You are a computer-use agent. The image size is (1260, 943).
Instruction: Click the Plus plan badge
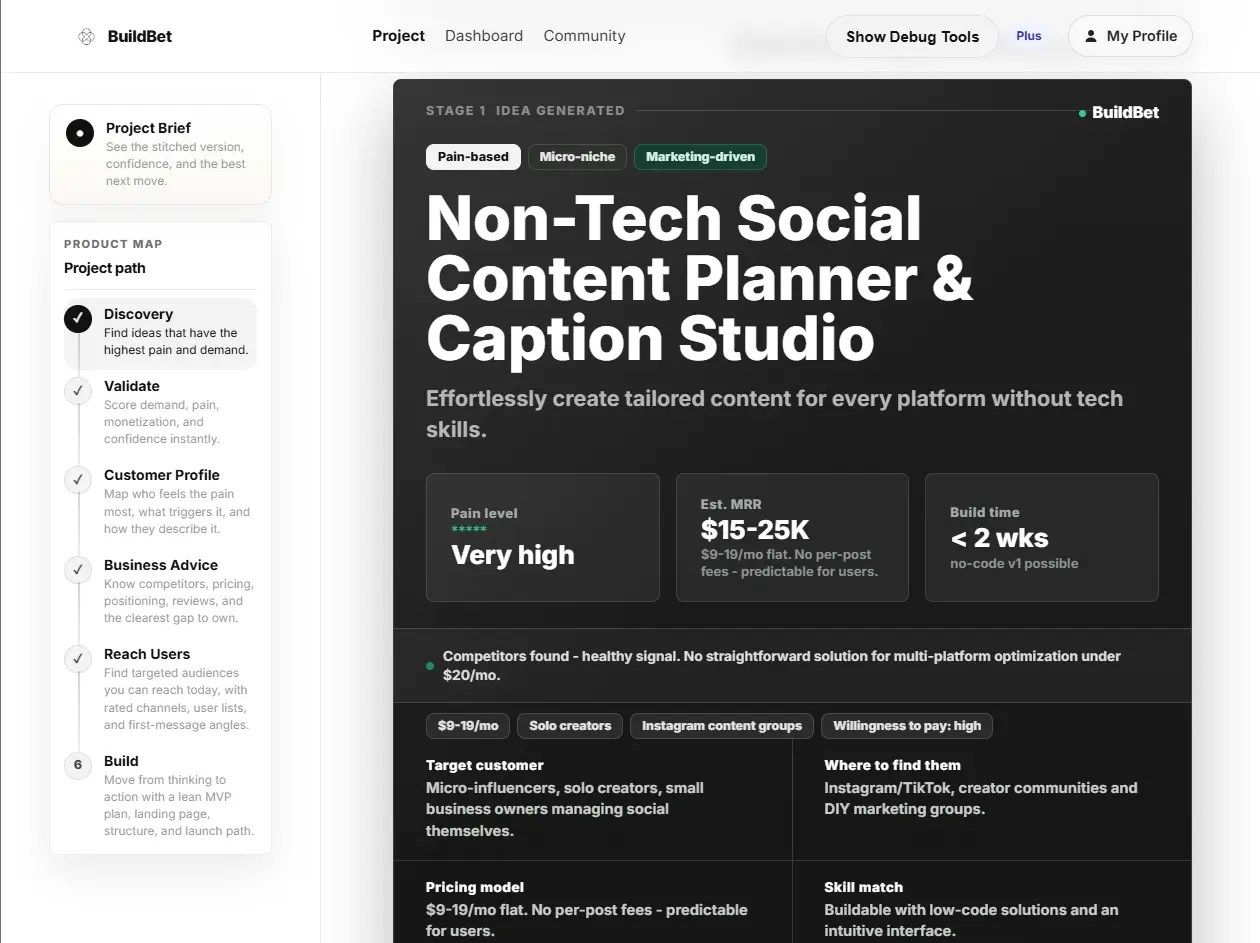tap(1029, 36)
